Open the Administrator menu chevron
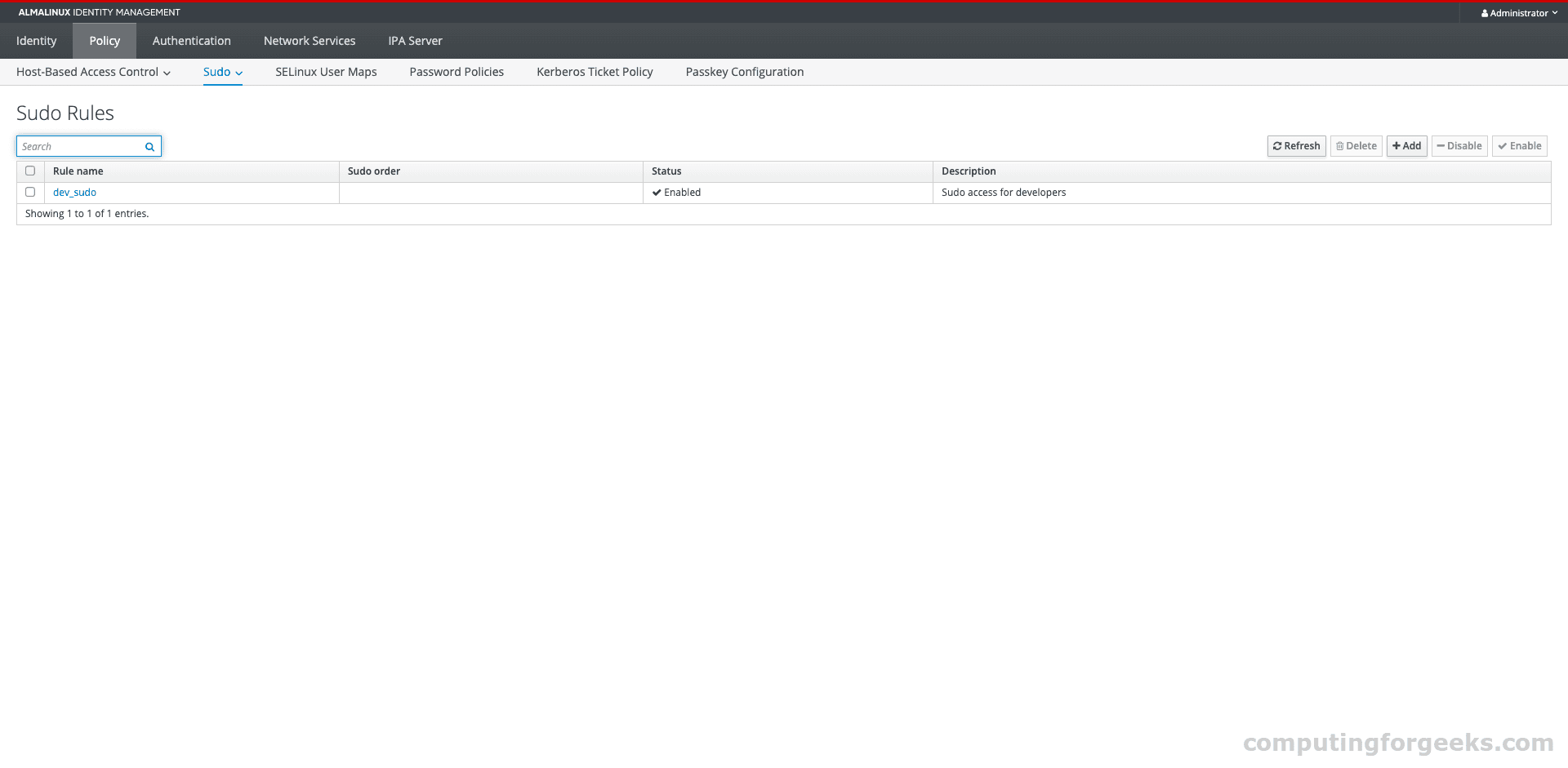Viewport: 1568px width, 768px height. click(x=1555, y=13)
